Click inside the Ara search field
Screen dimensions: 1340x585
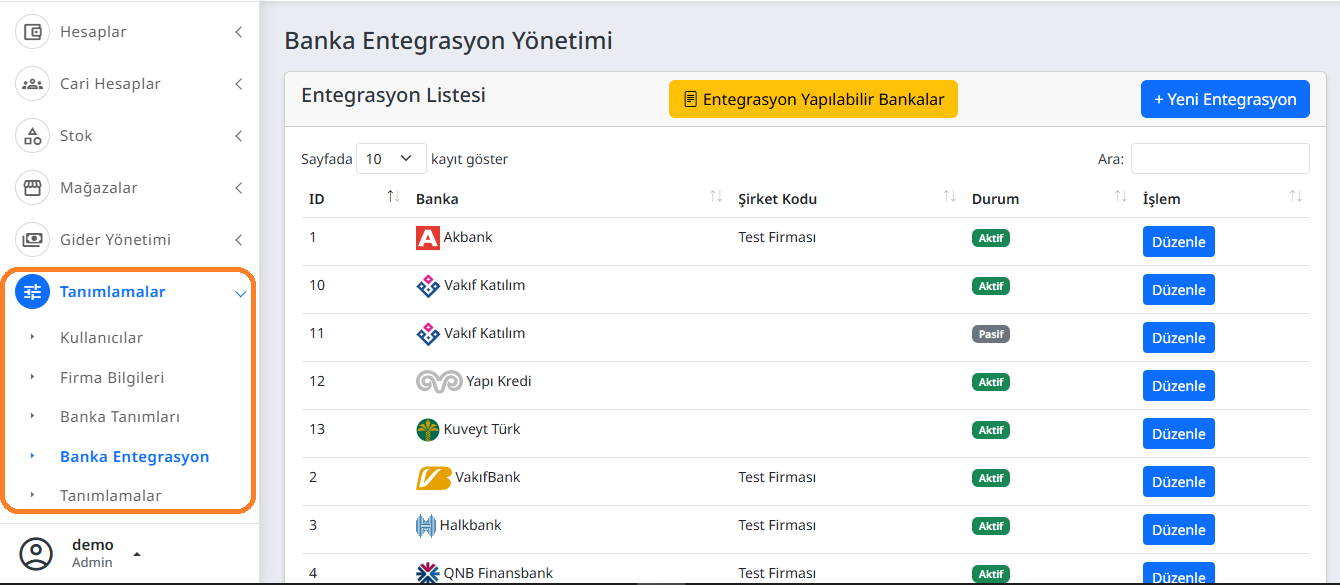pyautogui.click(x=1219, y=158)
